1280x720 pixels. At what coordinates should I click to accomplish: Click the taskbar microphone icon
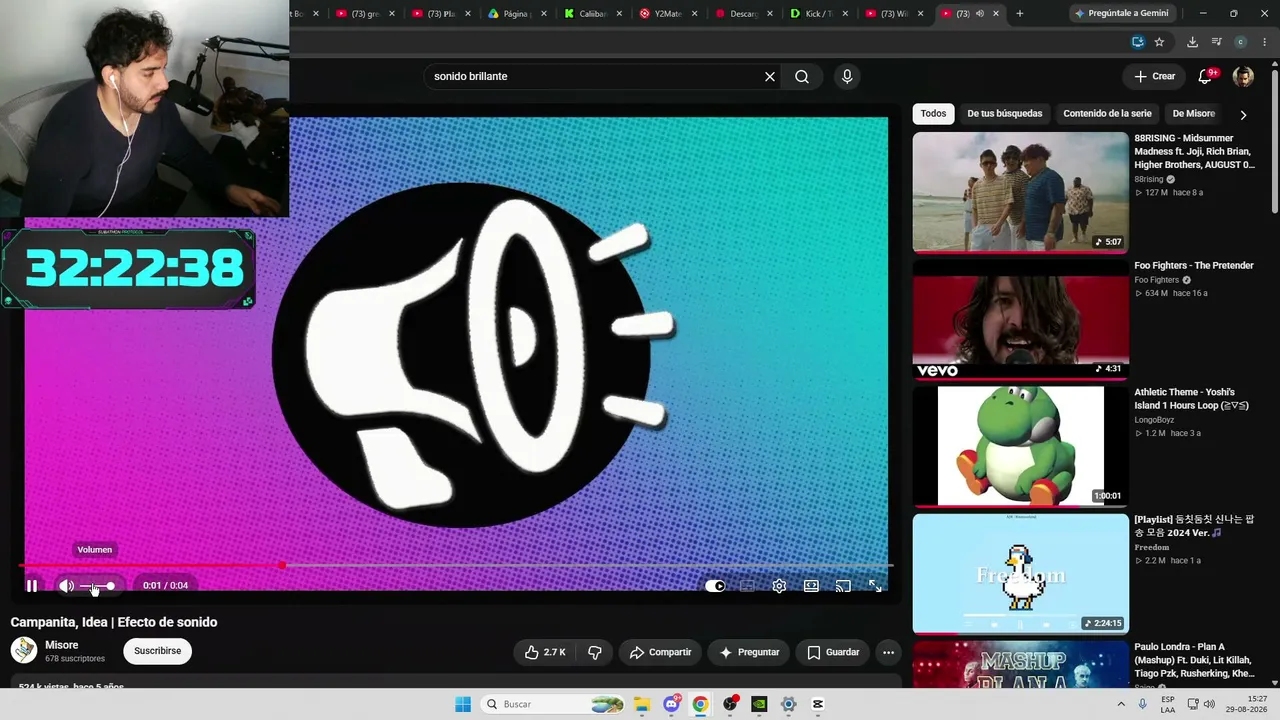click(1142, 704)
